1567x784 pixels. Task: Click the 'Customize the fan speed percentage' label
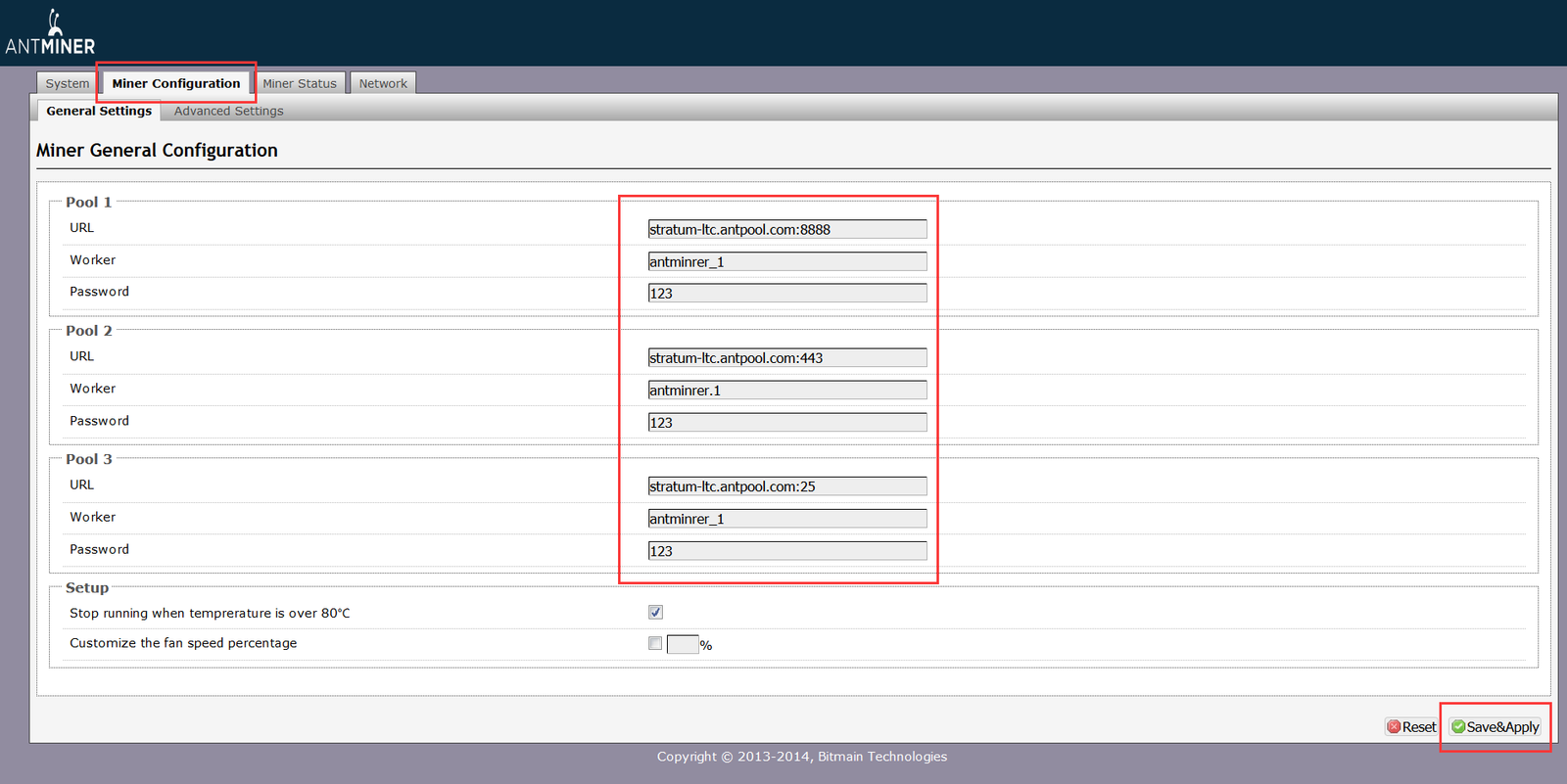183,643
